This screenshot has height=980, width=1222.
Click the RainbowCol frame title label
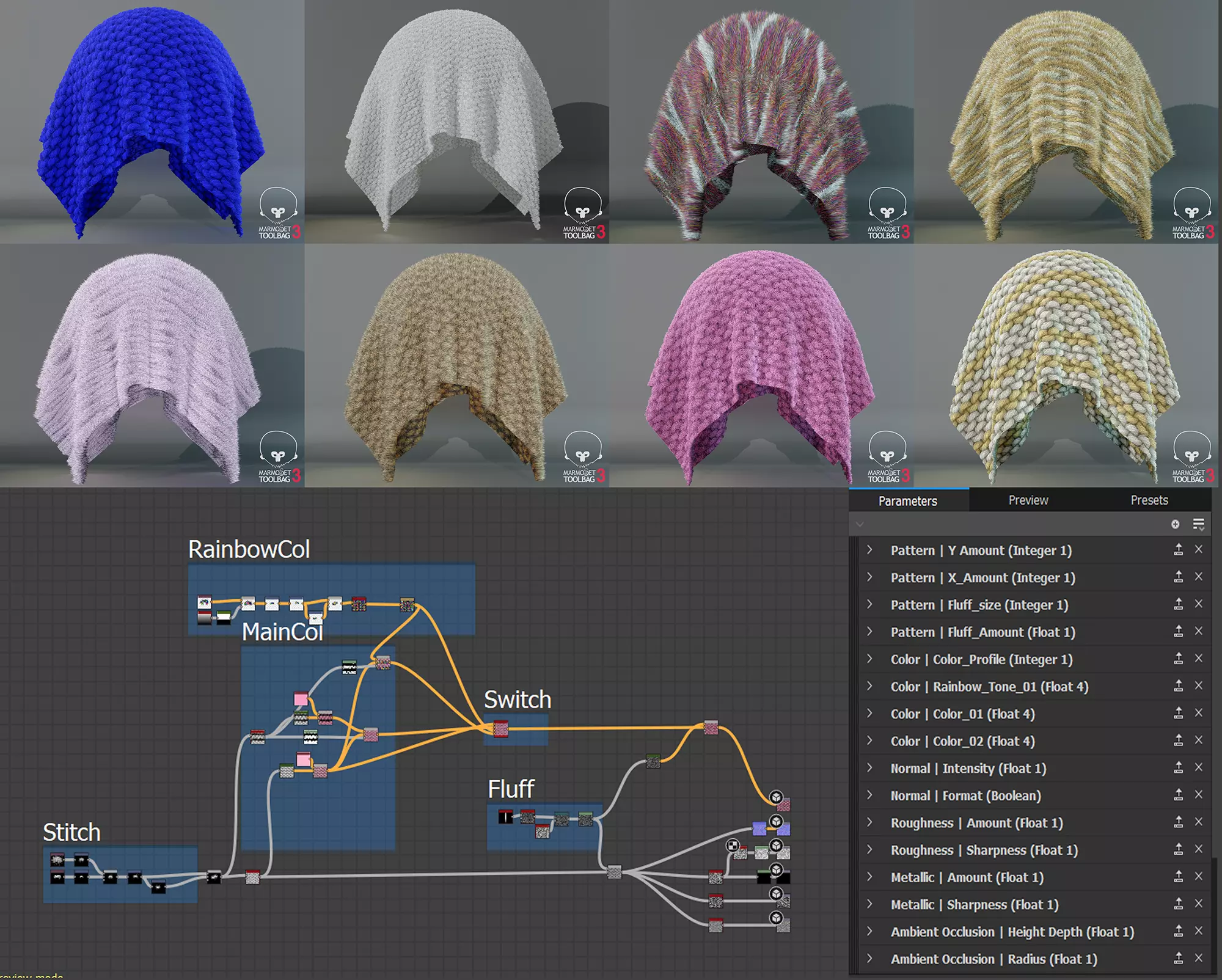point(249,549)
